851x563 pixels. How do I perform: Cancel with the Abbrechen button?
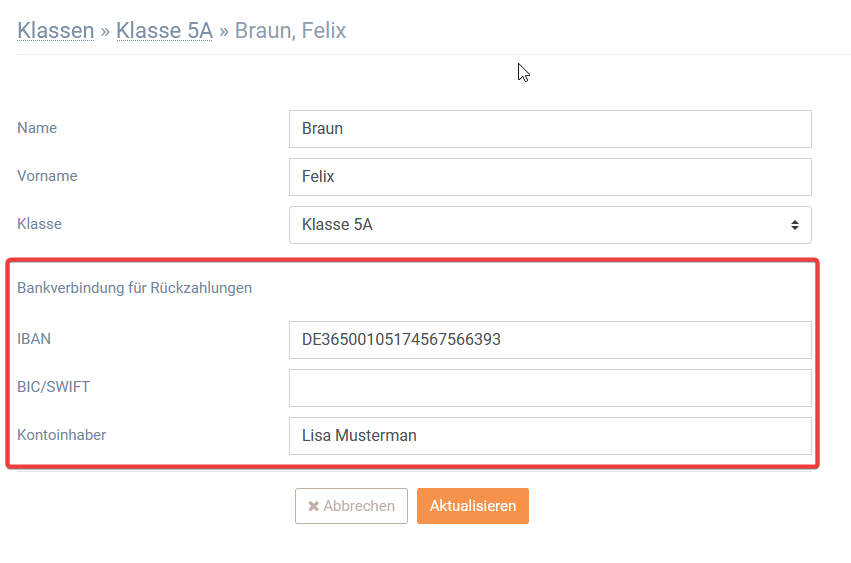[x=351, y=506]
